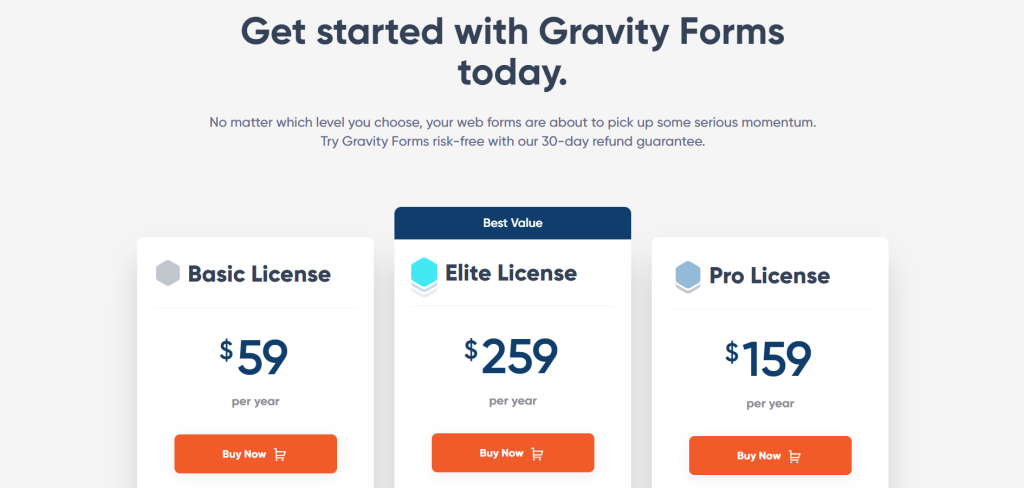1024x488 pixels.
Task: Click the $259 price
Action: [x=511, y=356]
